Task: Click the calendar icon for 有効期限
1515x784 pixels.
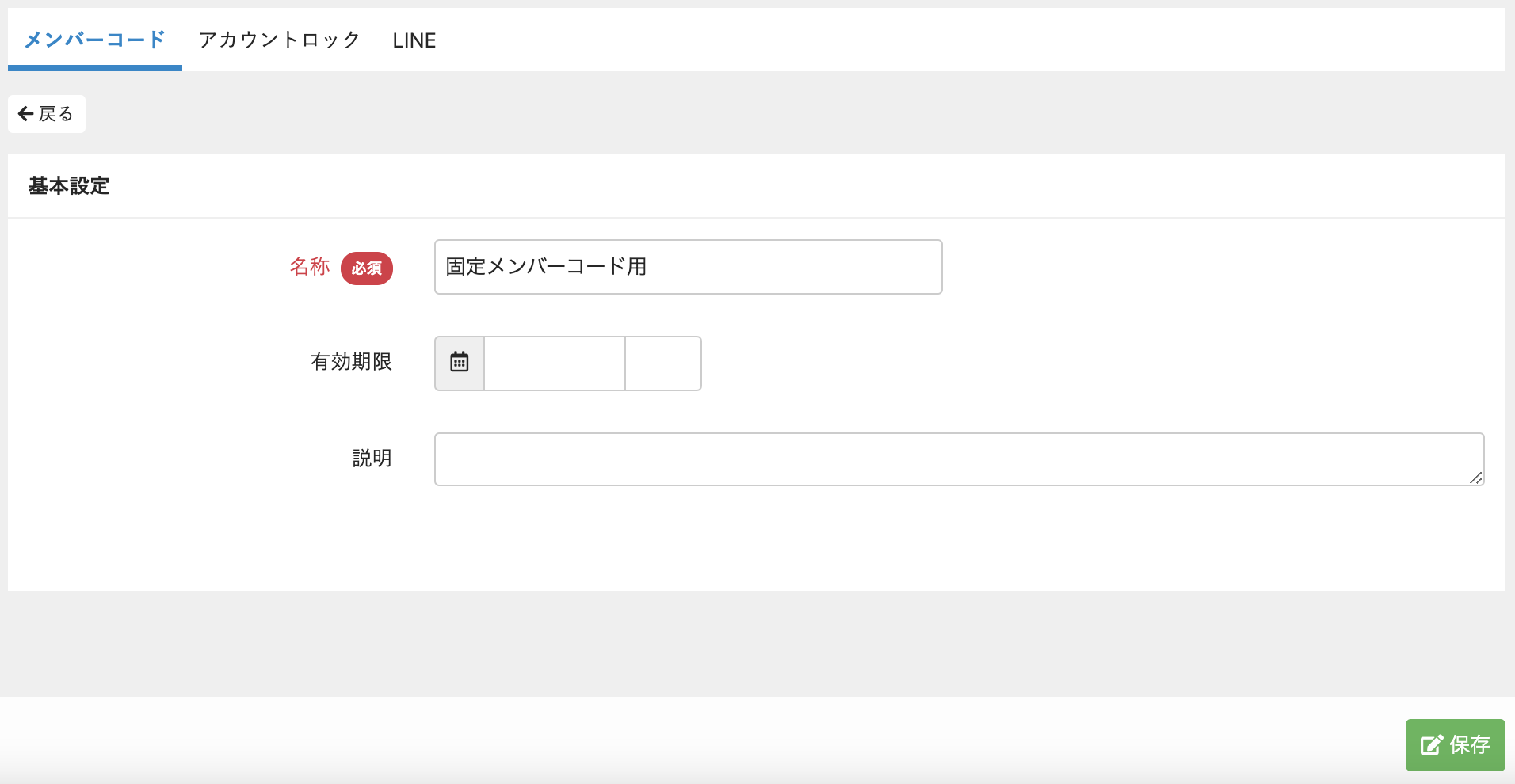Action: [460, 363]
